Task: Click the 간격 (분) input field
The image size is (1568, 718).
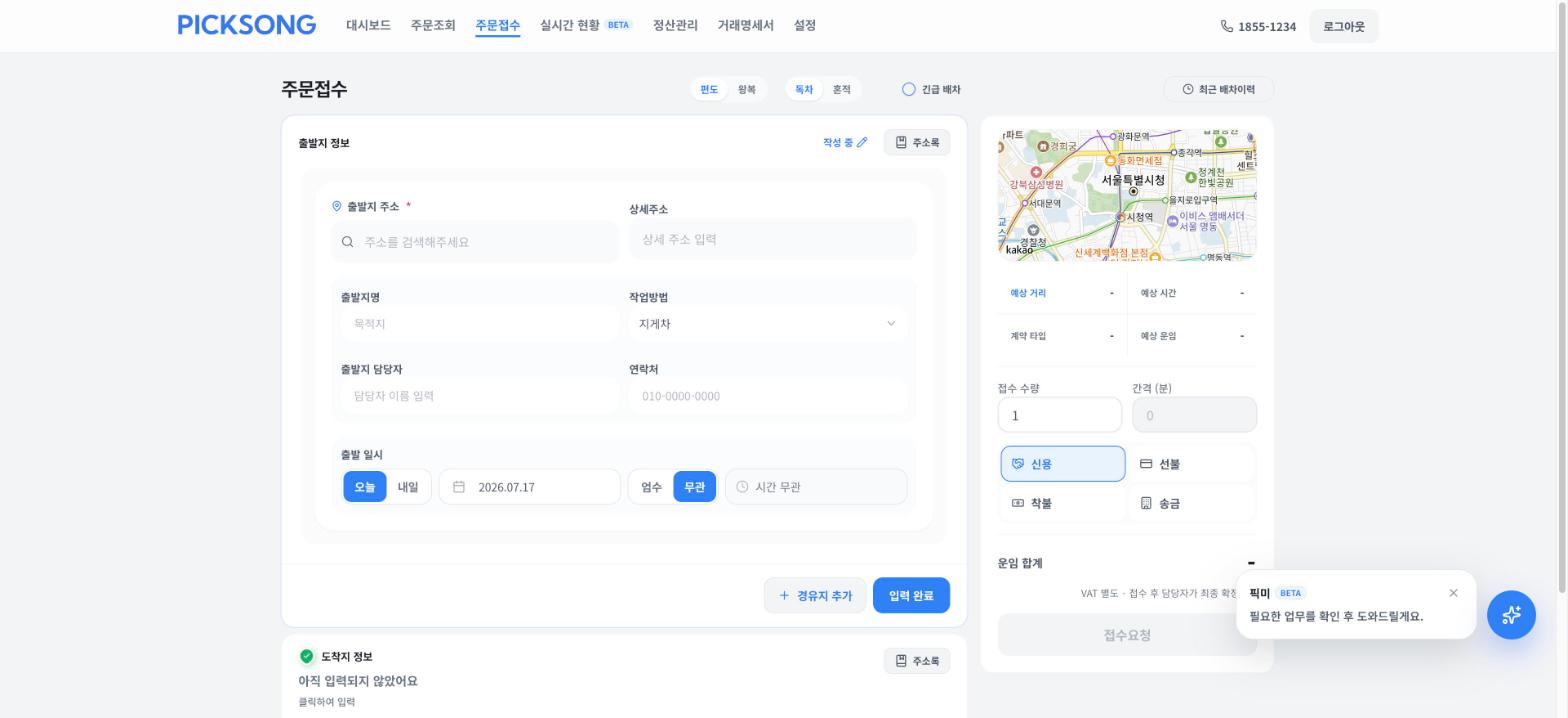Action: coord(1194,415)
